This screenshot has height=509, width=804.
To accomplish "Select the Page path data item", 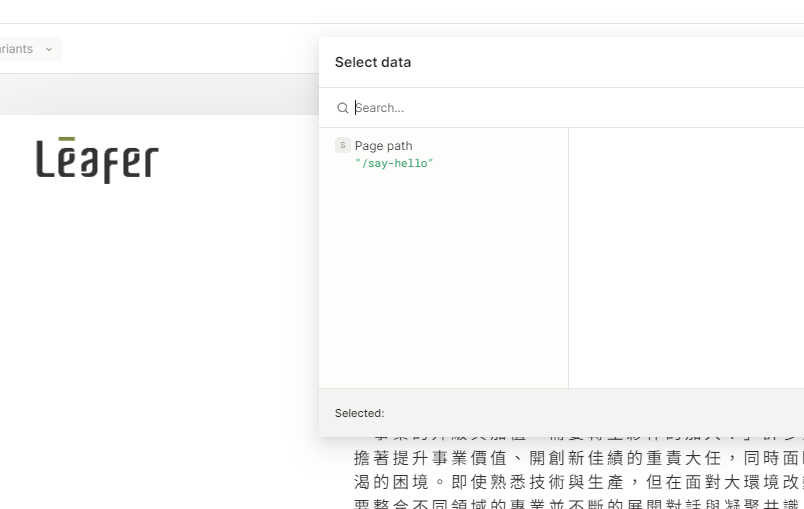I will (x=383, y=146).
